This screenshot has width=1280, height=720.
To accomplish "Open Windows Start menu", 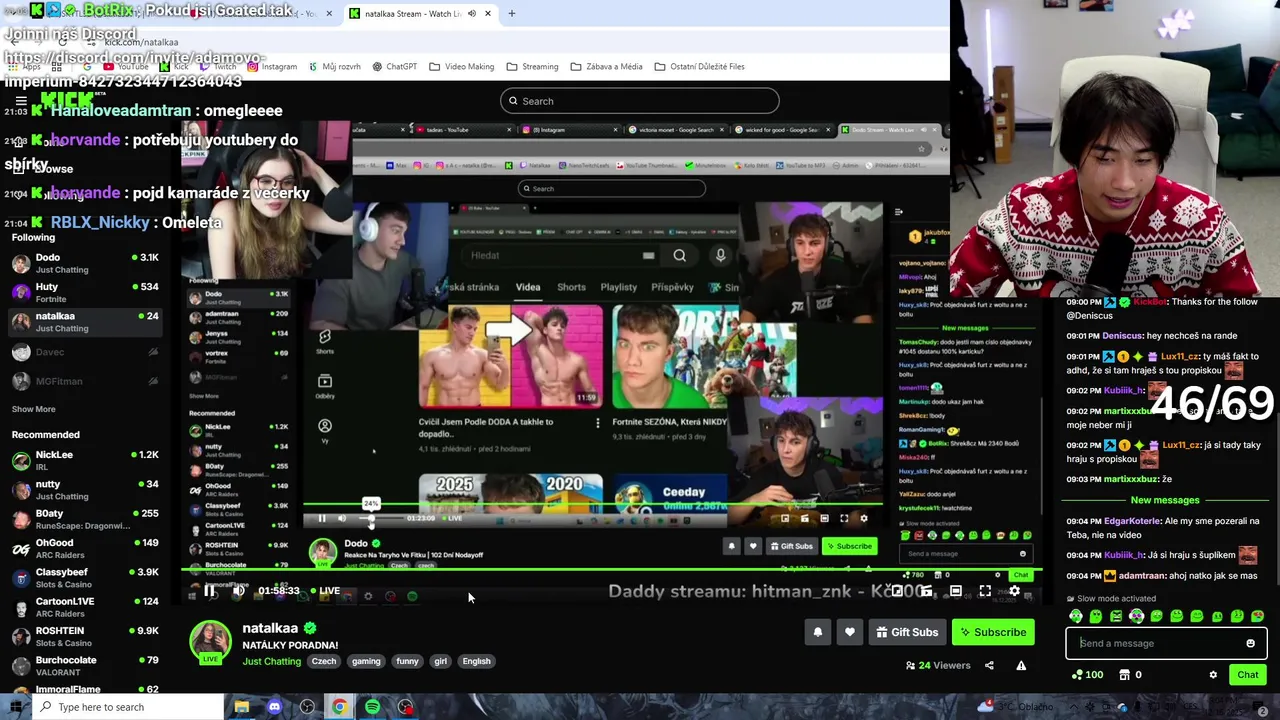I will (15, 707).
